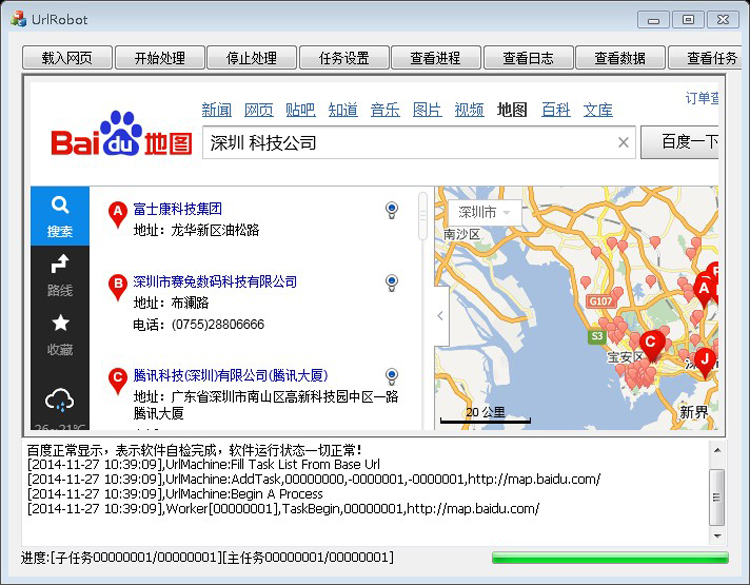The height and width of the screenshot is (585, 750).
Task: Click the UrlRobot app icon in title bar
Action: [18, 19]
